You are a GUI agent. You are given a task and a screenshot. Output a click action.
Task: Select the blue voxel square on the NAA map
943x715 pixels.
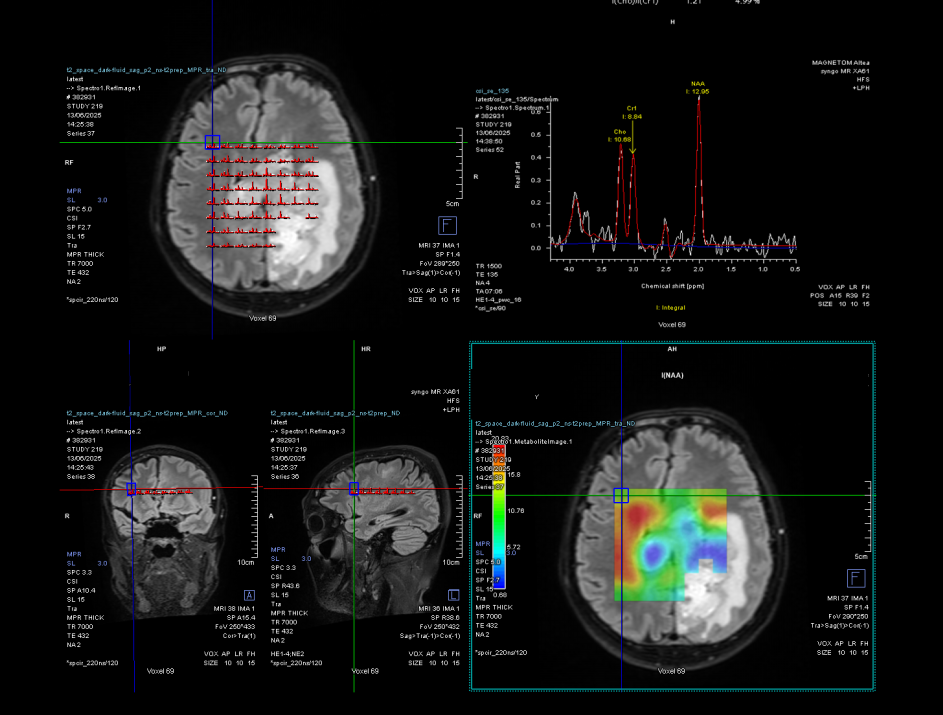point(621,495)
